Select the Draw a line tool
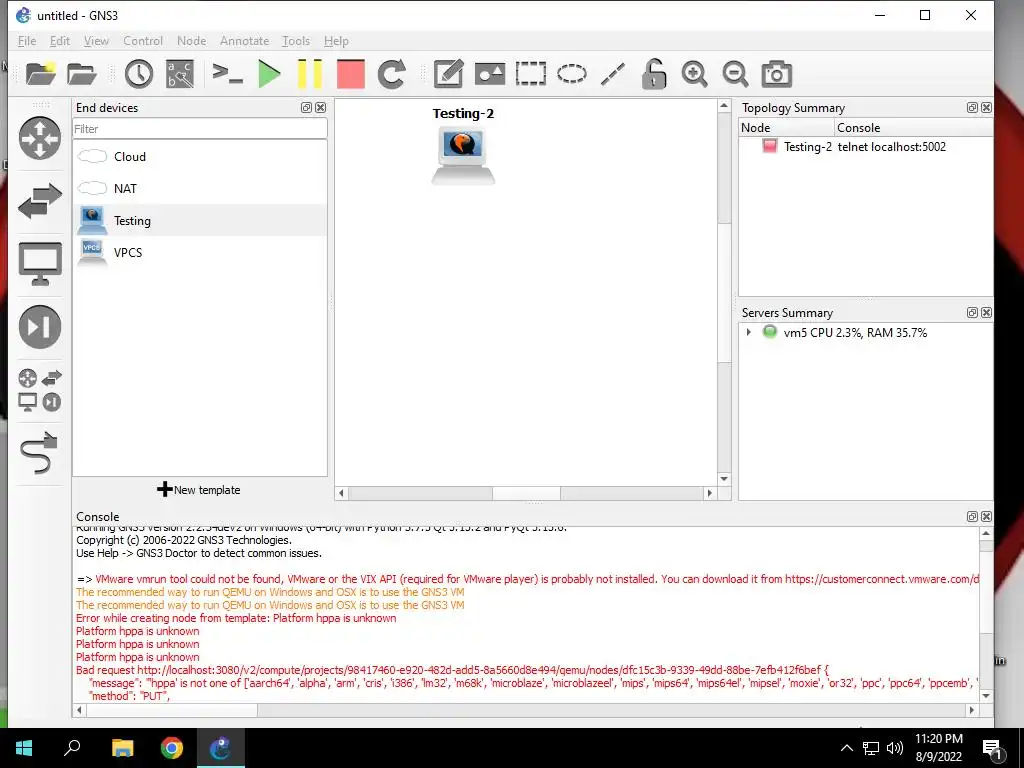The image size is (1024, 768). (613, 74)
